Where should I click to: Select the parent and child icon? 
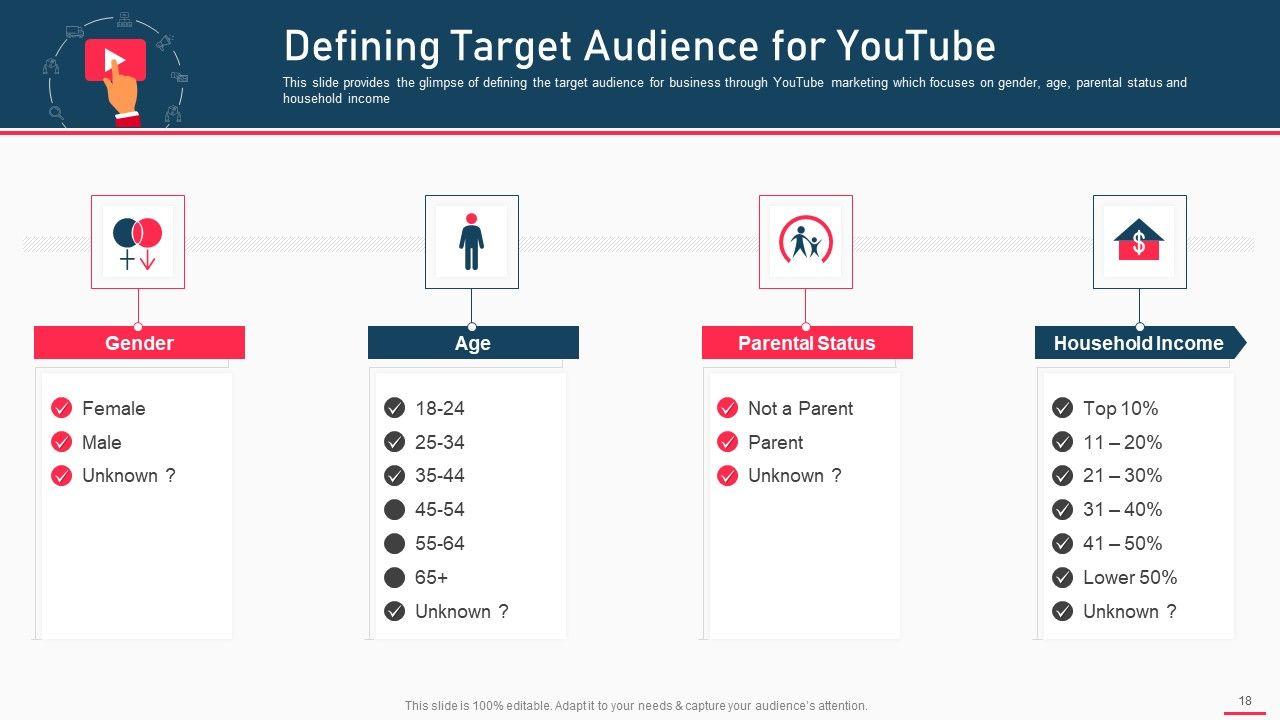(805, 242)
